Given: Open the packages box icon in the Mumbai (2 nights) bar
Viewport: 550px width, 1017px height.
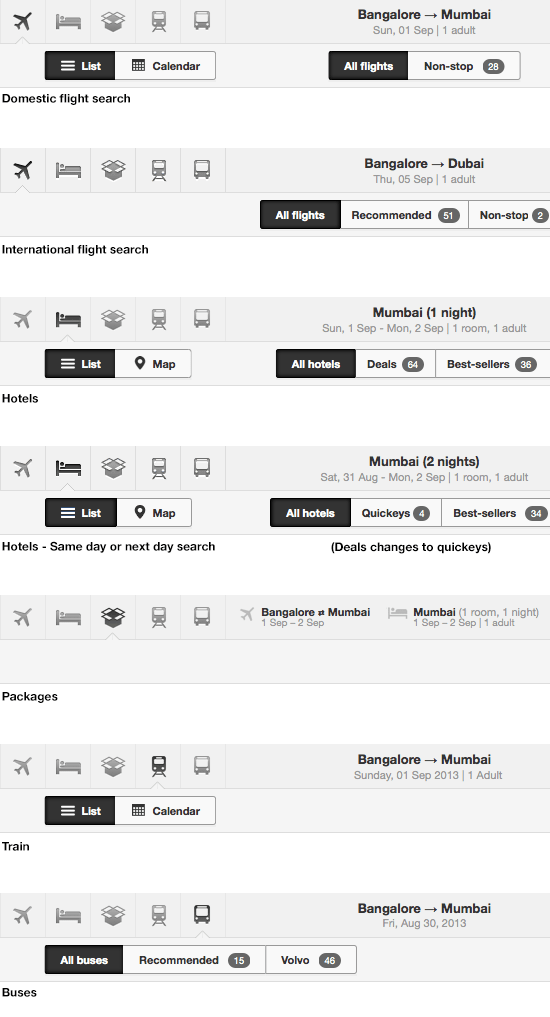Looking at the screenshot, I should point(114,468).
